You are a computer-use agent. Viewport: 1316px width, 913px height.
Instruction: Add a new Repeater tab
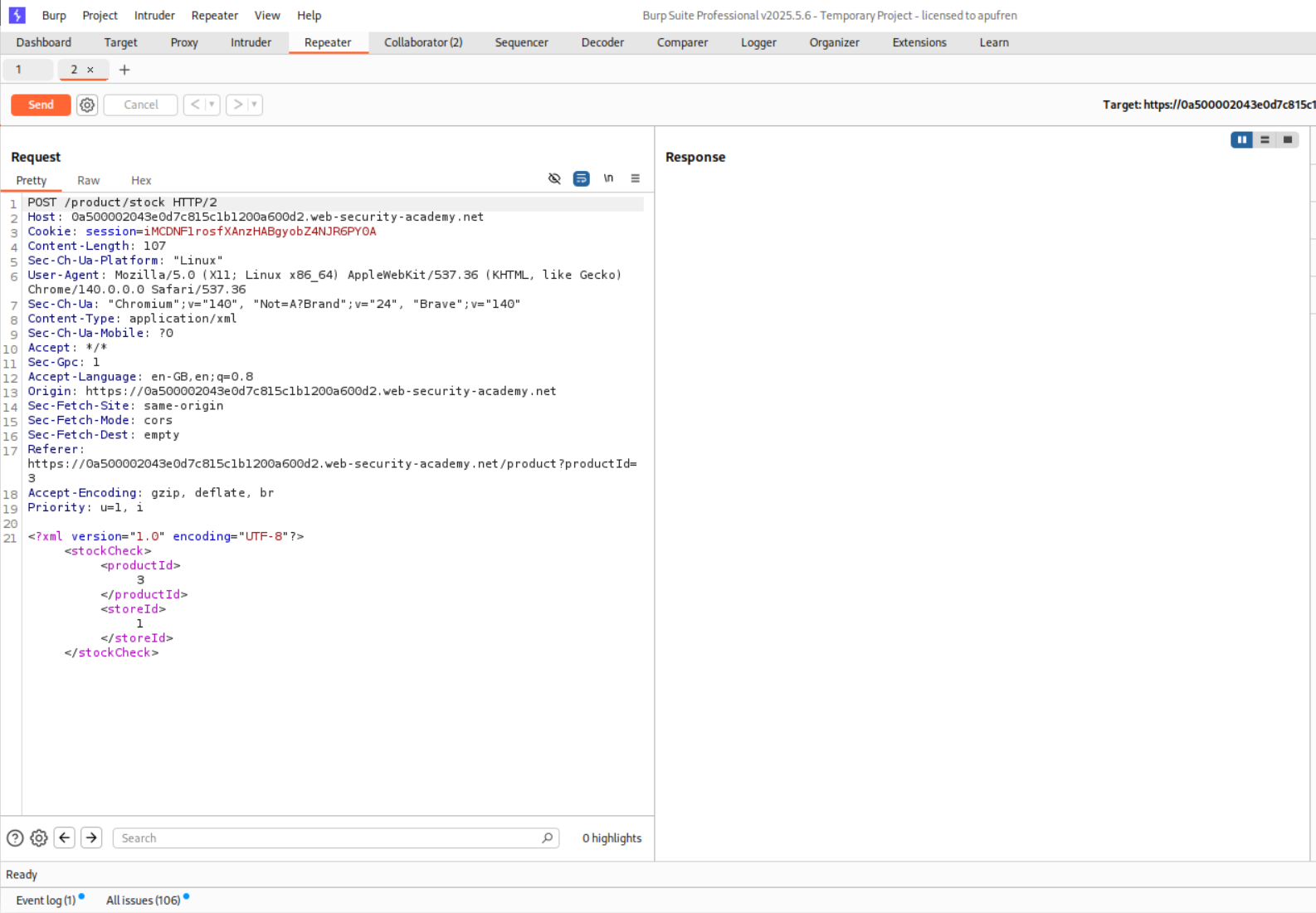pos(124,70)
